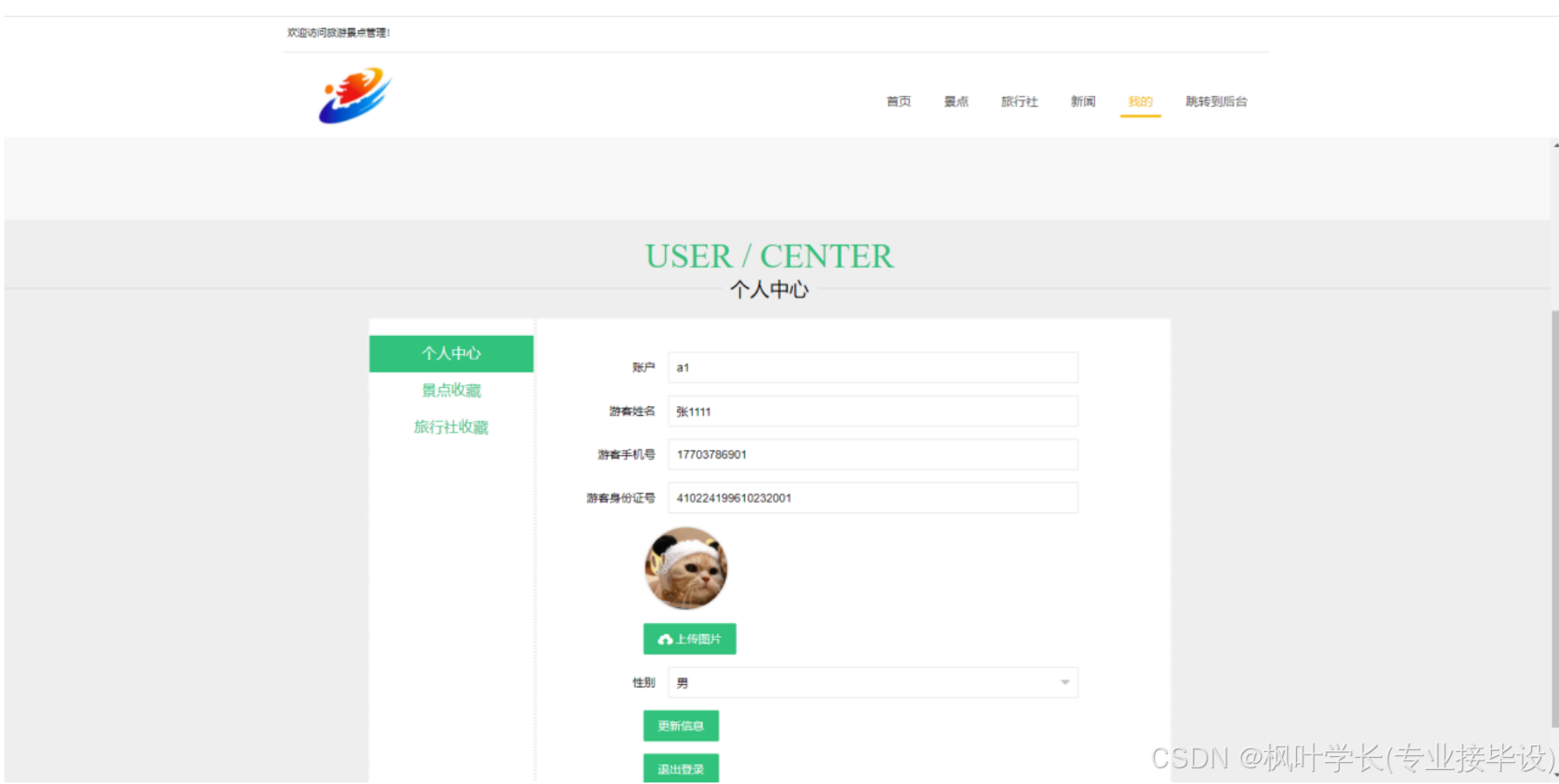Open 旅行社收藏 in sidebar
This screenshot has height=784, width=1559.
[x=451, y=427]
